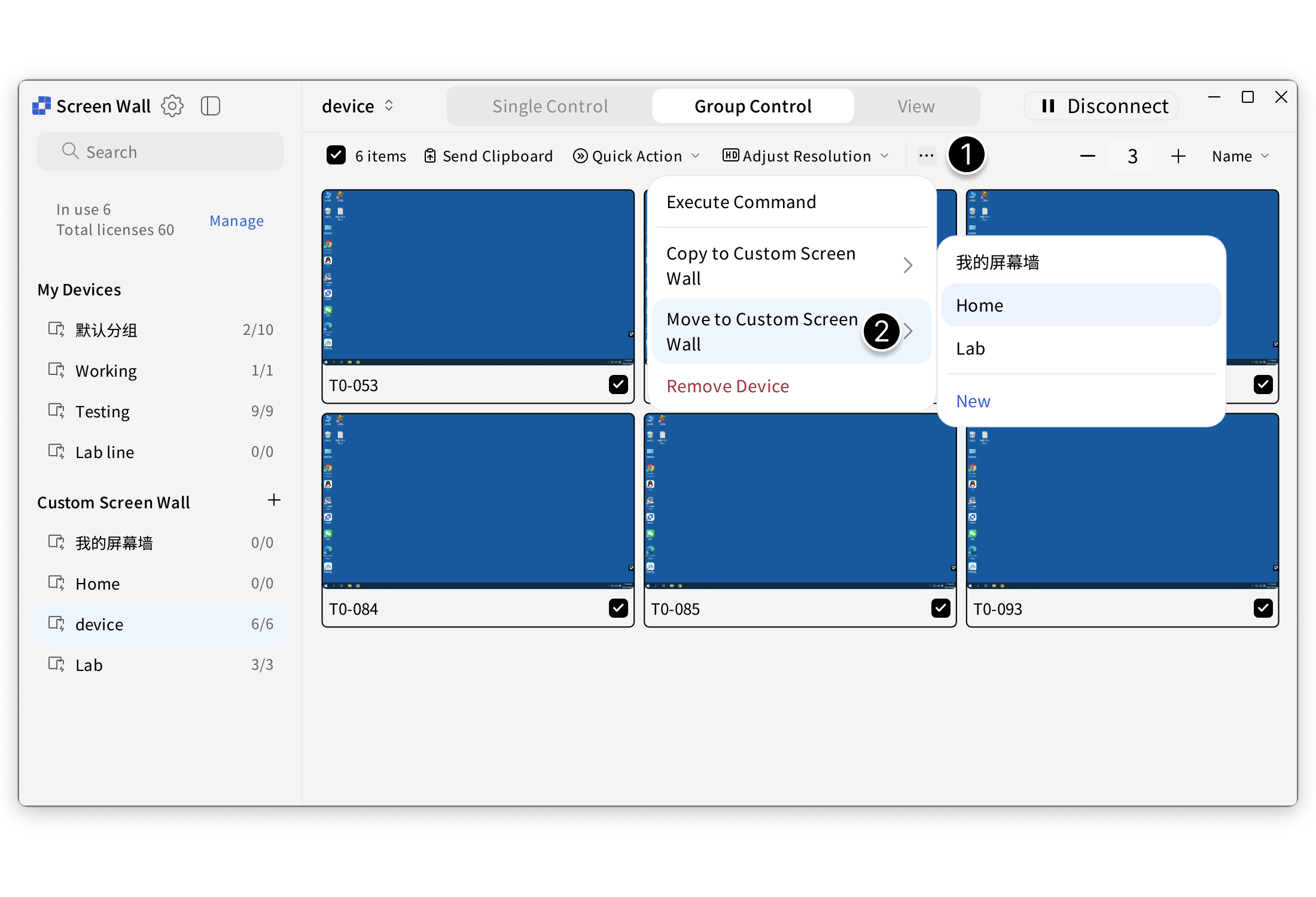Click the Send Clipboard icon button
This screenshot has width=1316, height=897.
pos(430,156)
